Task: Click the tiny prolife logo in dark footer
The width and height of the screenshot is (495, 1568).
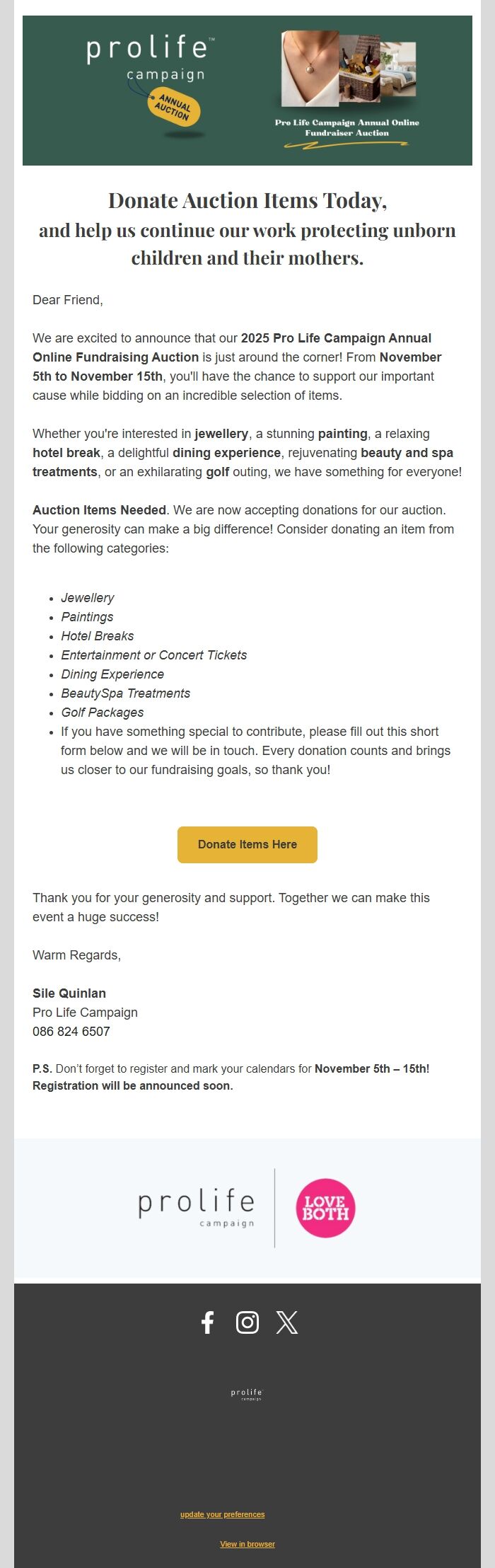Action: (x=247, y=1394)
